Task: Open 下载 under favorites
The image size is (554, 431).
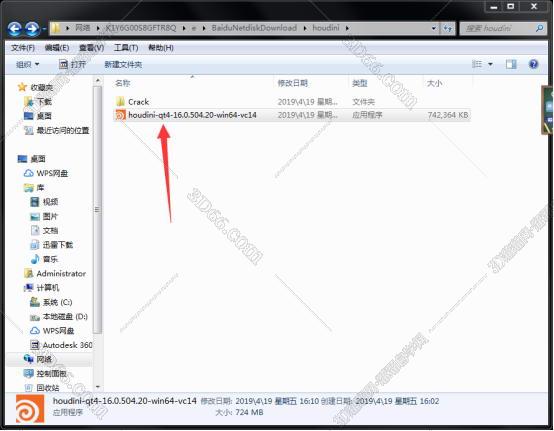Action: (x=44, y=102)
